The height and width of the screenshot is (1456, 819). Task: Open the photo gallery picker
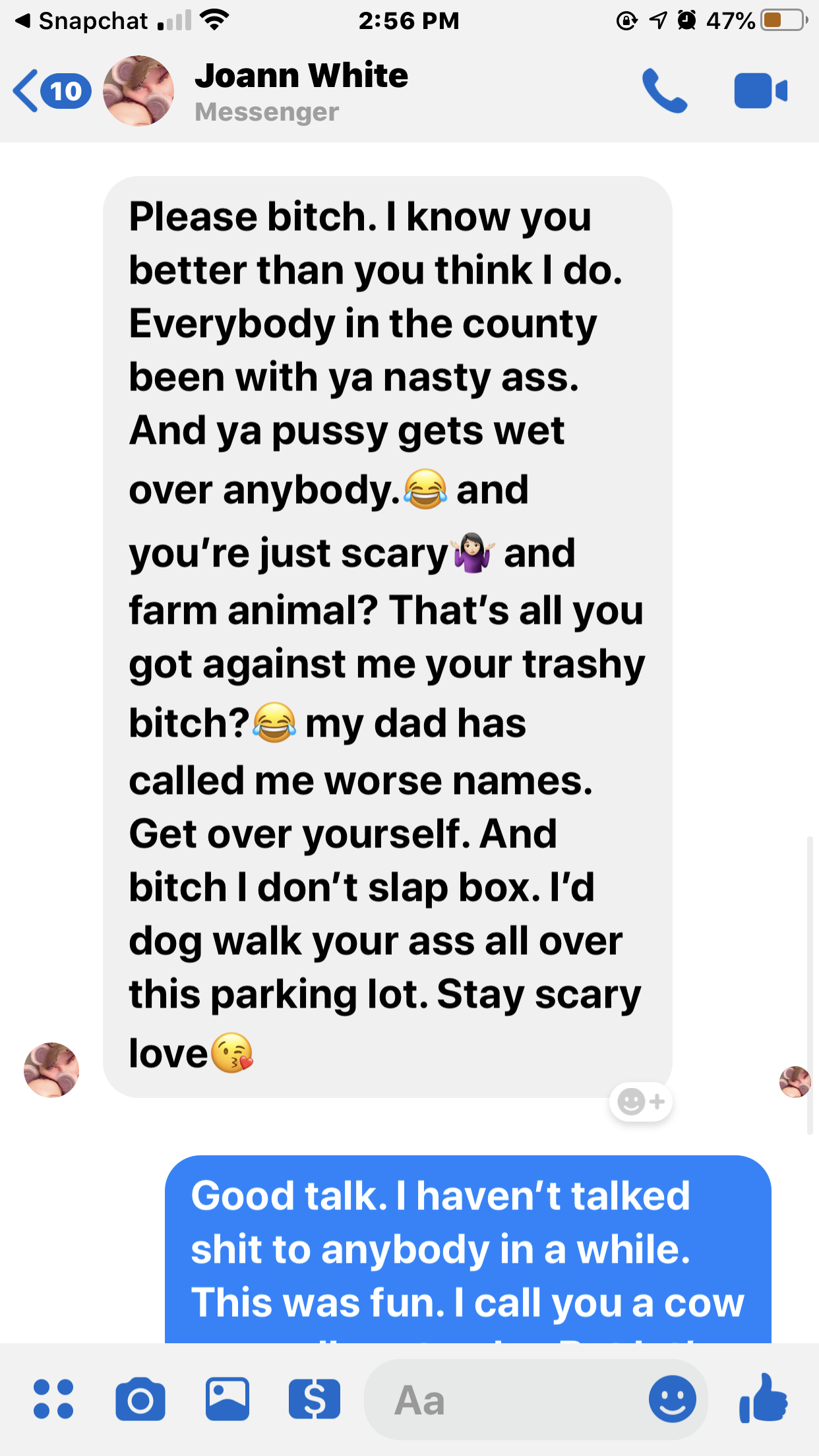[228, 1399]
